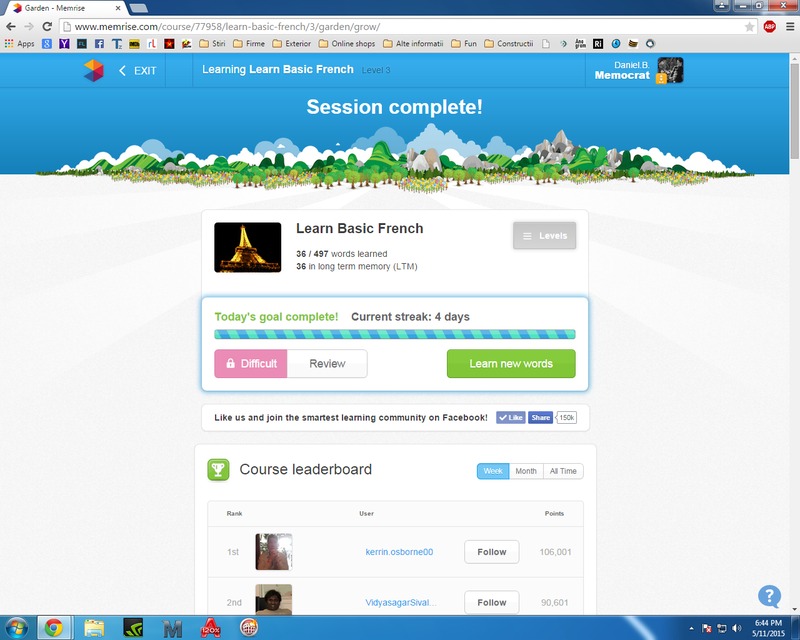The width and height of the screenshot is (800, 640).
Task: Open the network tray icon
Action: pos(721,628)
